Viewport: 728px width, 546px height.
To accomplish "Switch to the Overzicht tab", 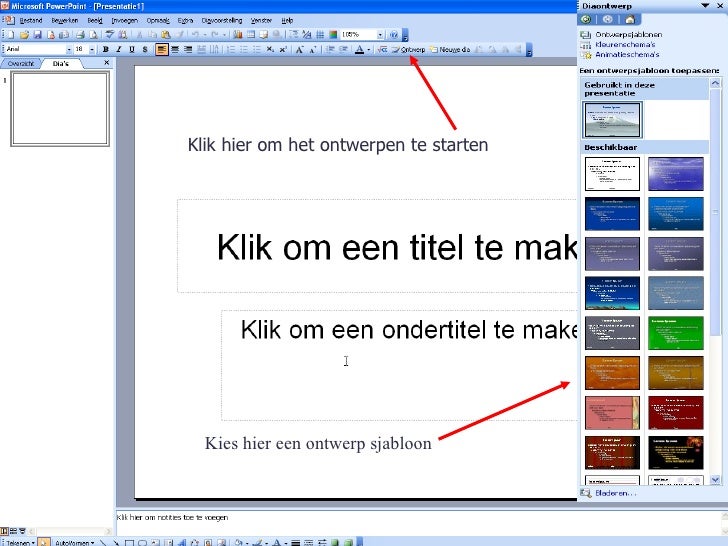I will pos(21,64).
